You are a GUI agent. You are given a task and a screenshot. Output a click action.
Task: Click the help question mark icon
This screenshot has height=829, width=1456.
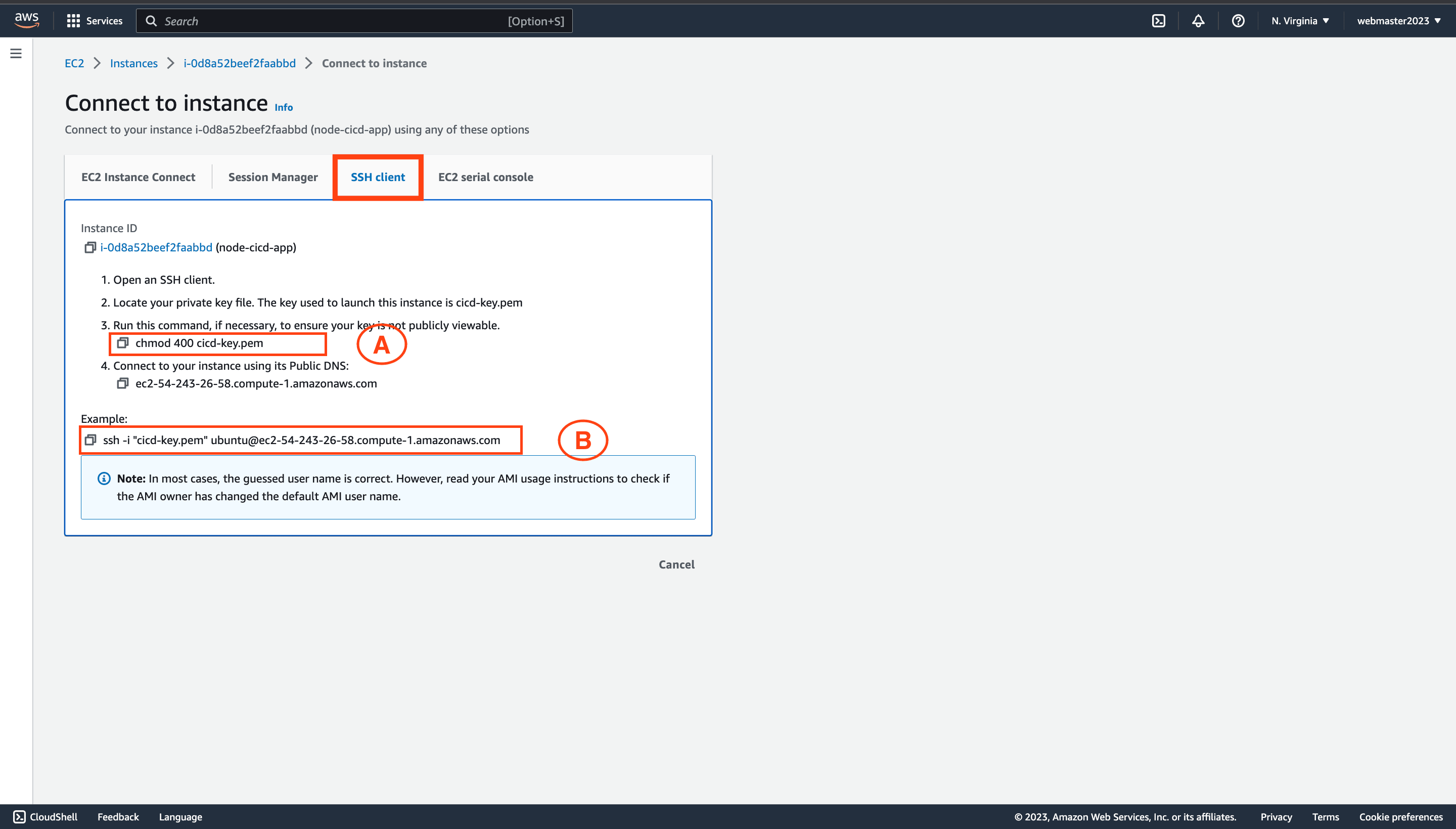[1238, 21]
